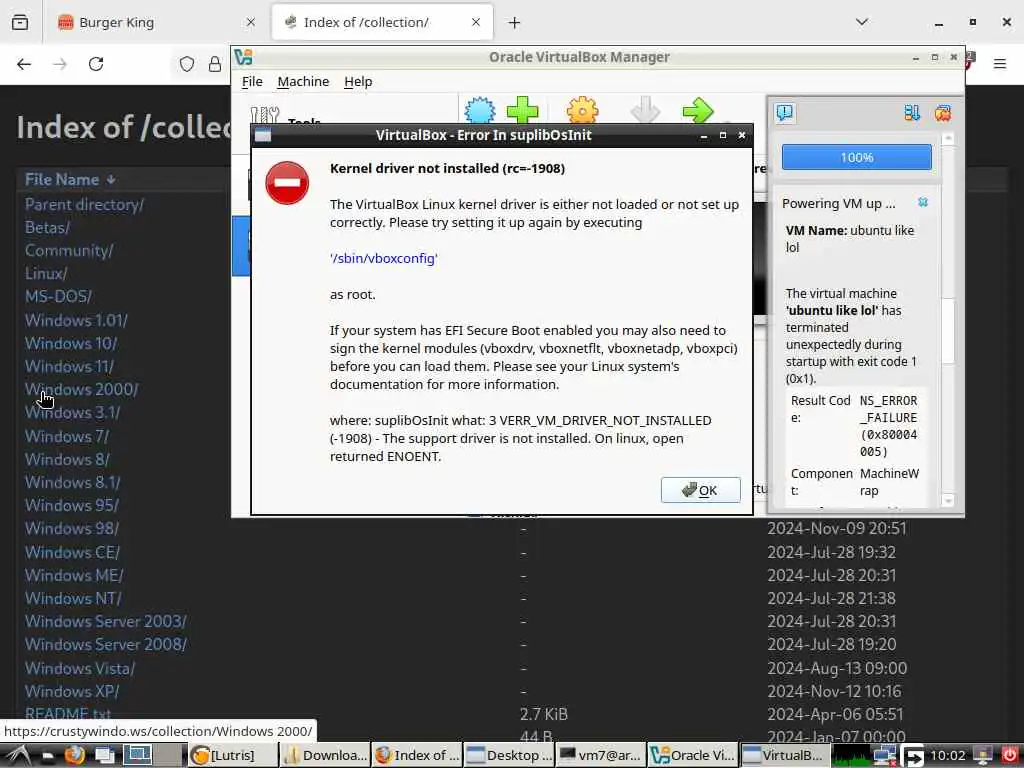Sort by File Name column arrow
This screenshot has height=768, width=1024.
click(x=111, y=180)
